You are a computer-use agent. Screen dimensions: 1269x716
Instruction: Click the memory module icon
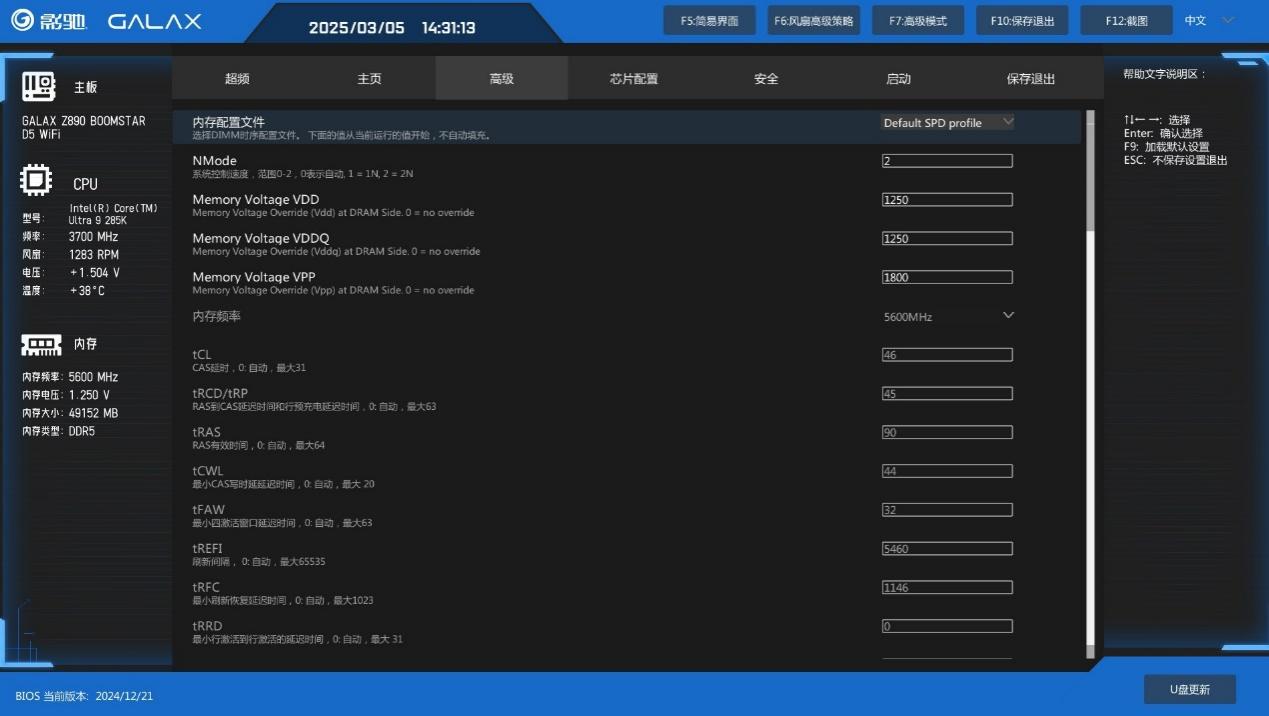click(41, 344)
